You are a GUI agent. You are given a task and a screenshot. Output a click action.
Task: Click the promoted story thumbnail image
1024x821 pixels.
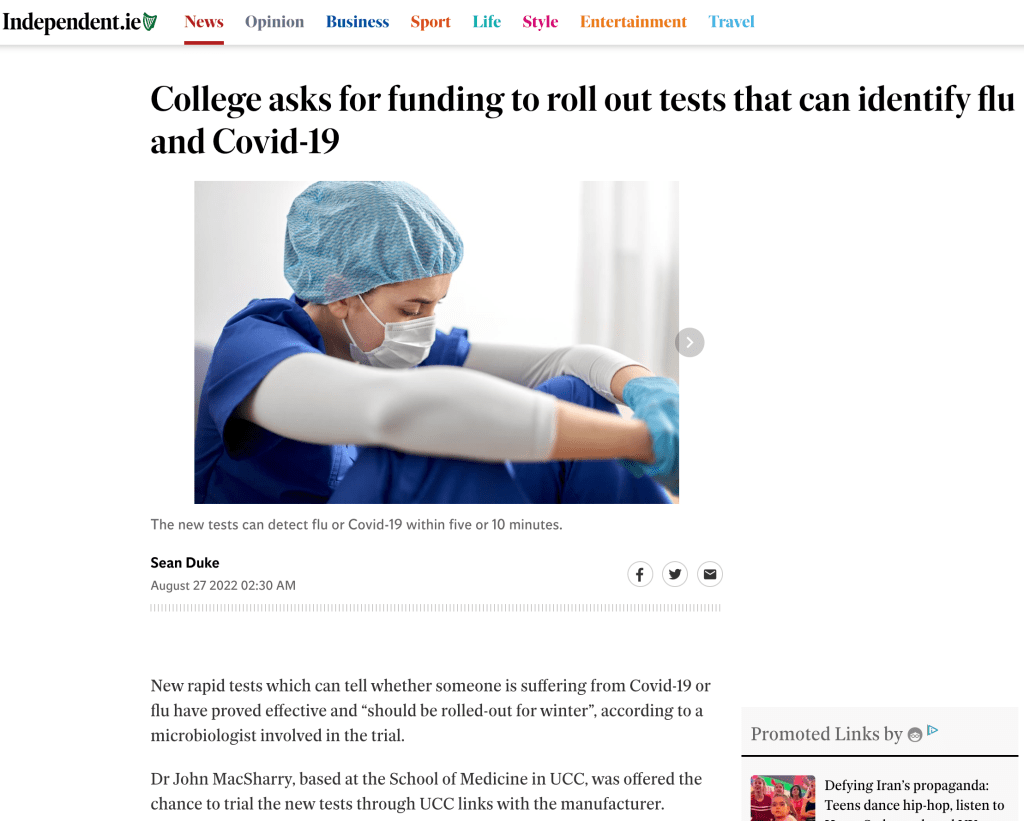tap(782, 798)
